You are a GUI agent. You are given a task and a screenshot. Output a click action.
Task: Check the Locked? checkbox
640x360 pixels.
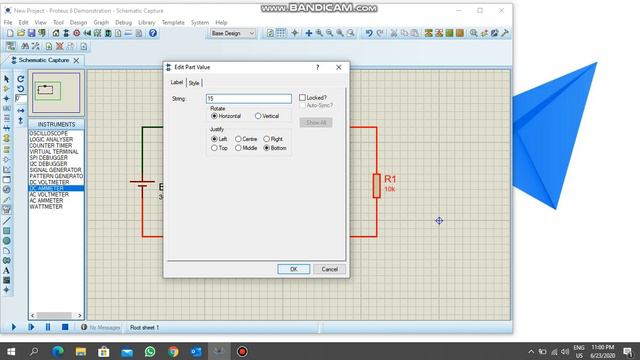(x=302, y=98)
